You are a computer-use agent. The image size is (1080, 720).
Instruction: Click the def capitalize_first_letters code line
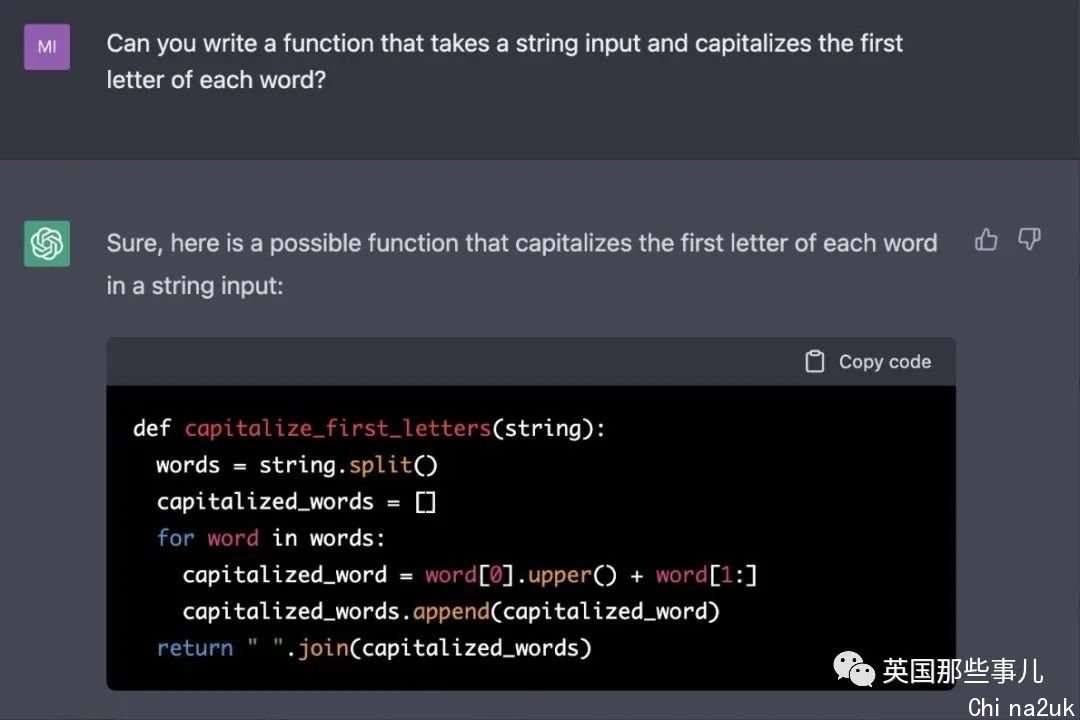369,429
